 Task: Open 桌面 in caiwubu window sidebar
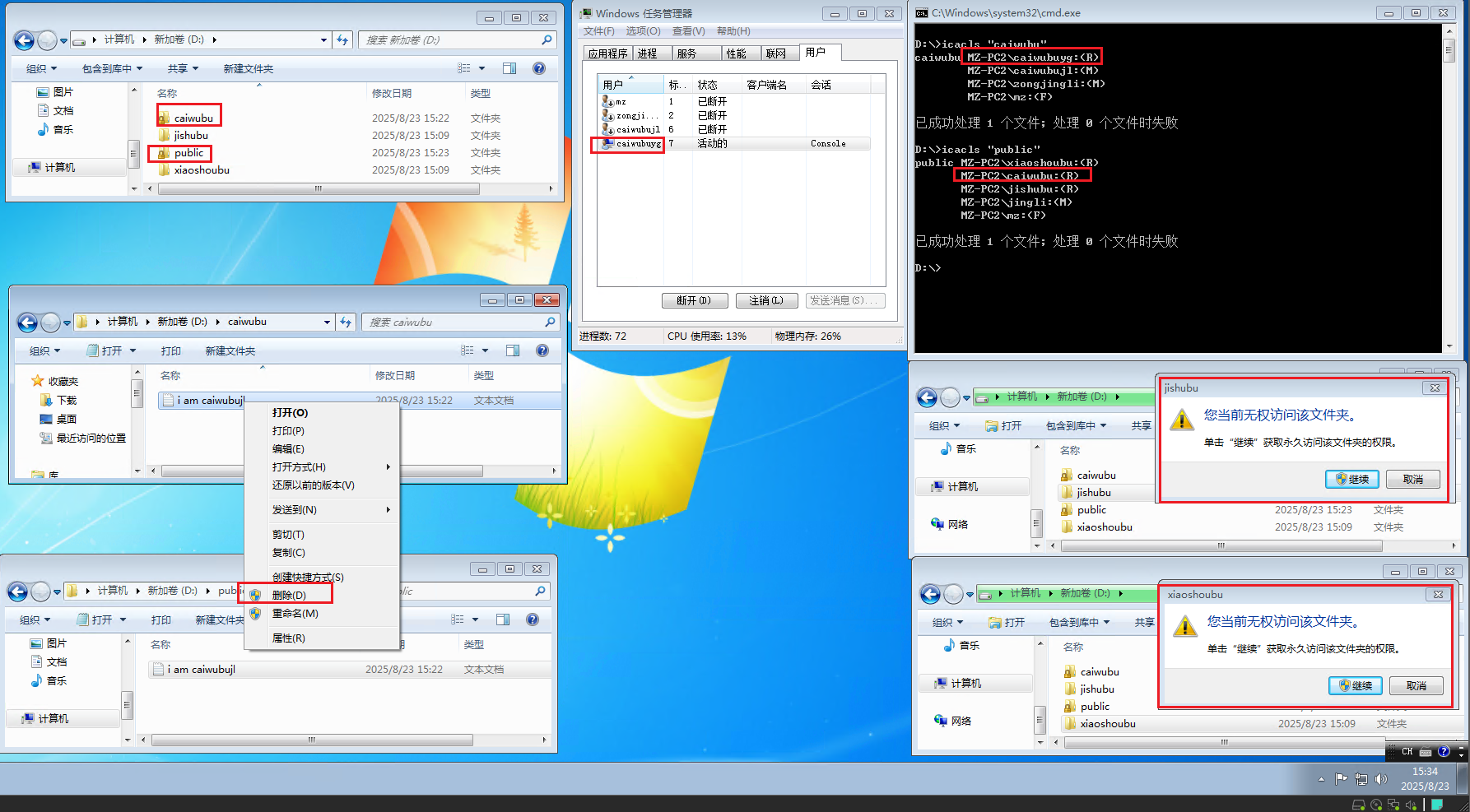pos(58,420)
